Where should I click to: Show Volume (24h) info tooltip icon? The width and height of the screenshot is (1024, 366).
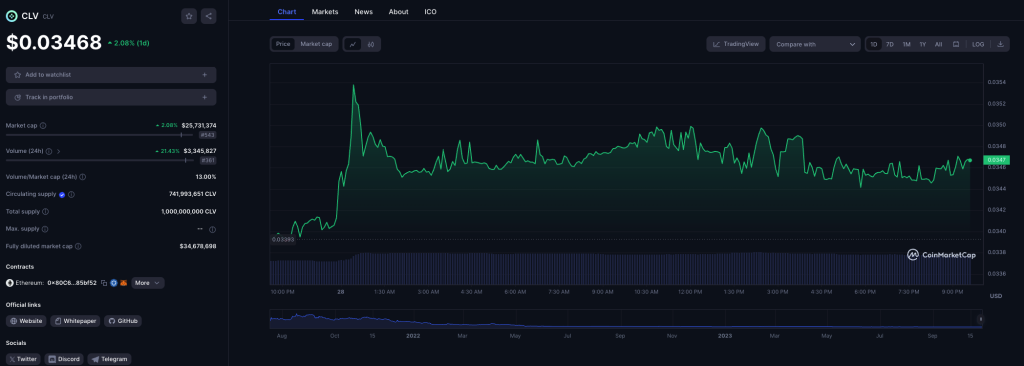[49, 151]
